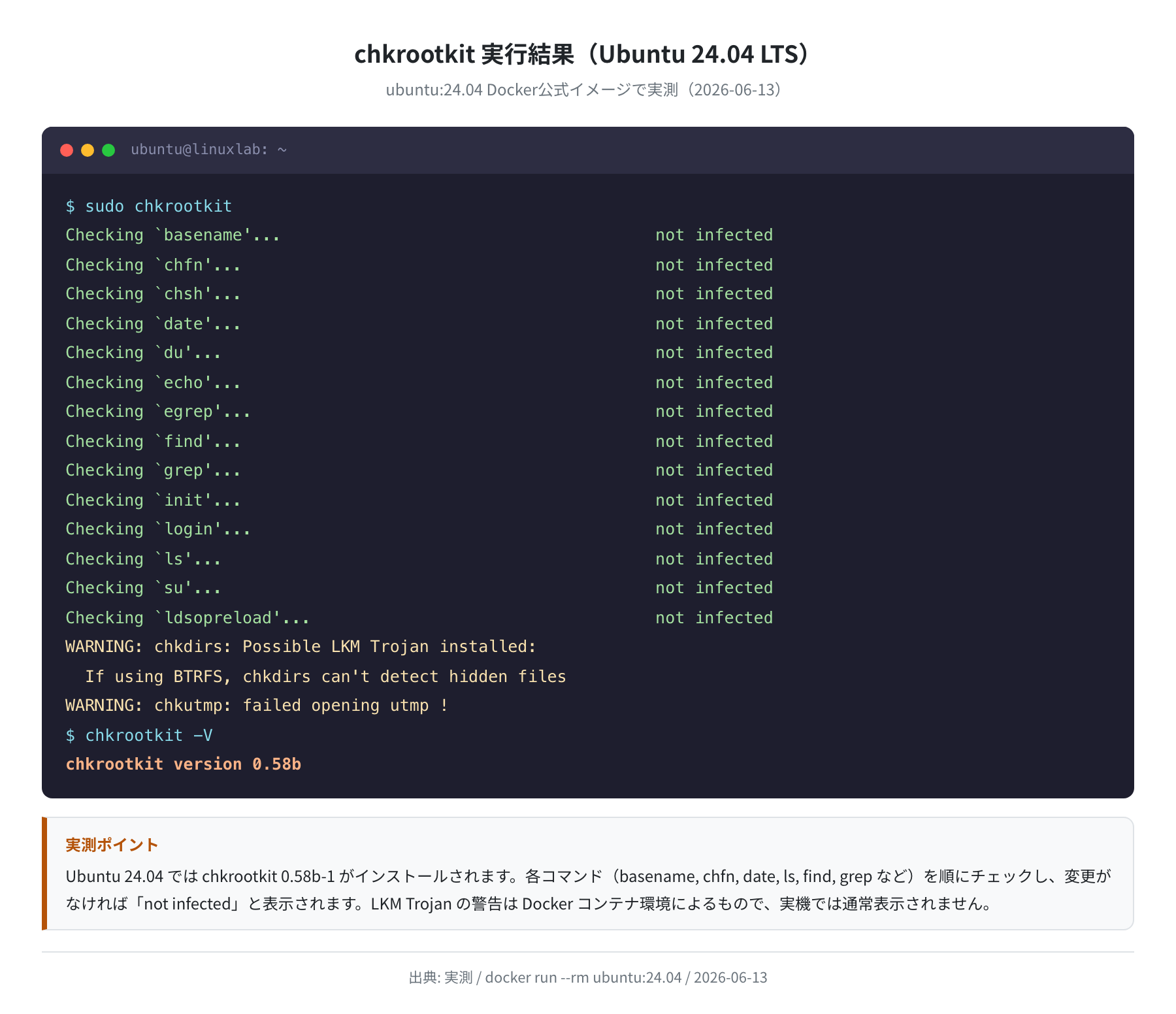Viewport: 1176px width, 1014px height.
Task: Select the command line $ sudo chkrootkit
Action: coord(149,206)
